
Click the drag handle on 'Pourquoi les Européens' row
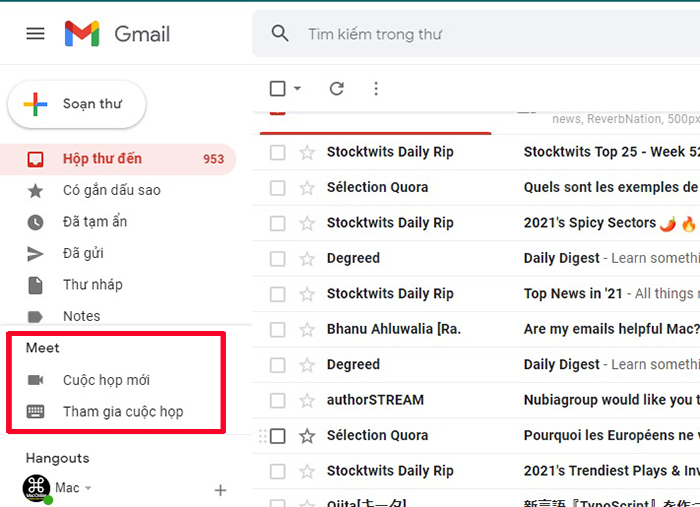coord(262,436)
